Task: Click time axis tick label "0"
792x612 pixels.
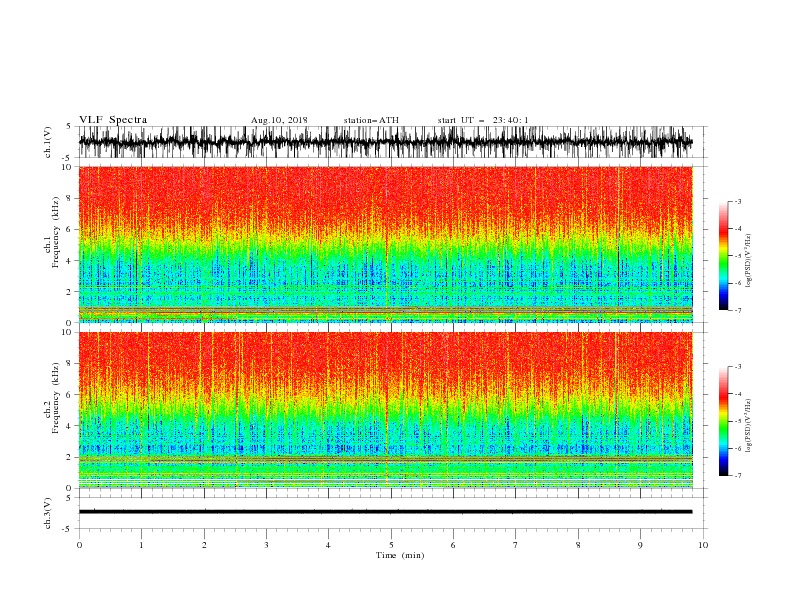Action: click(79, 545)
